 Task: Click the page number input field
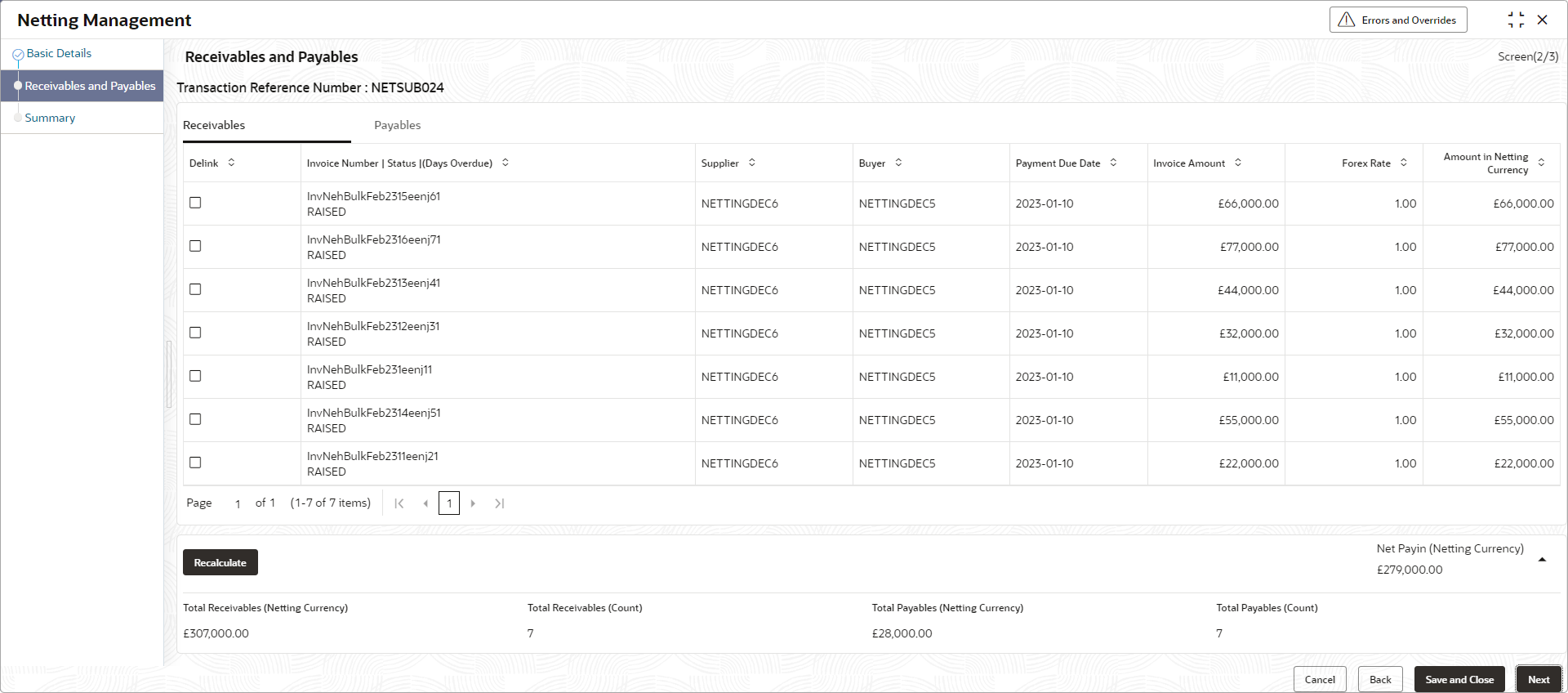[238, 503]
